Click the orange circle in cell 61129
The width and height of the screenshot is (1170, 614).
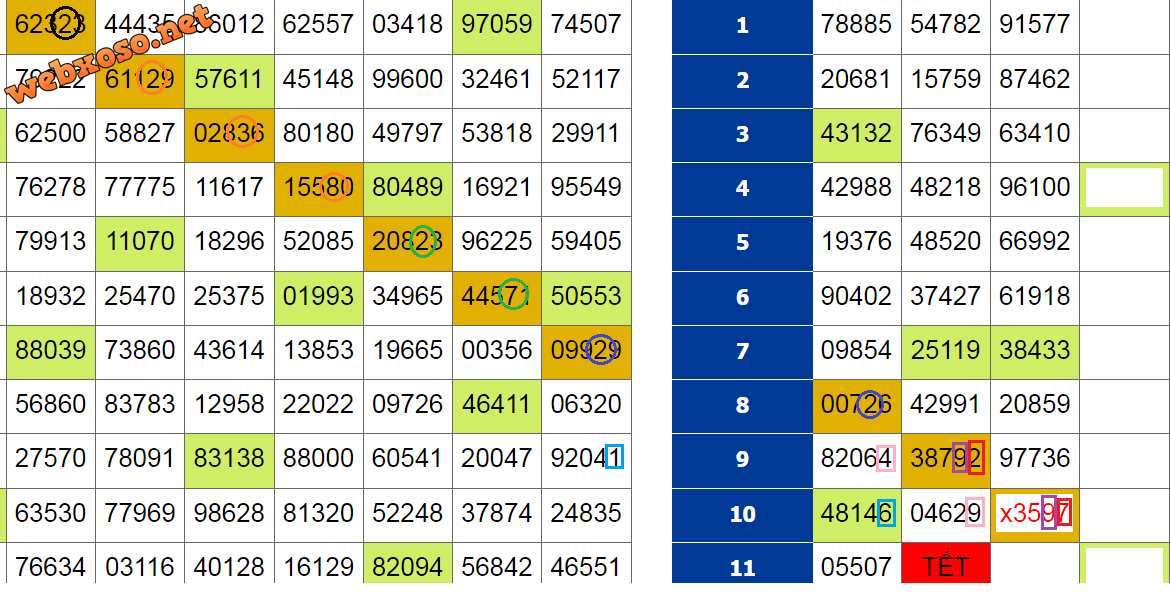tap(153, 78)
